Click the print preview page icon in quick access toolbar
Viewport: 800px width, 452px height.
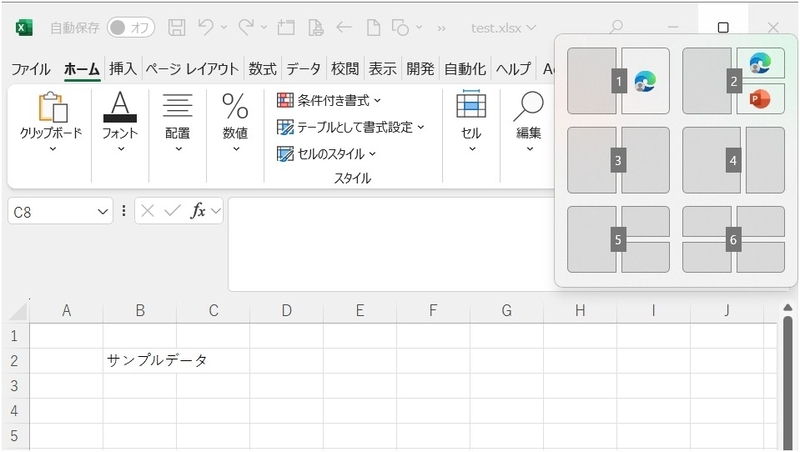click(x=316, y=28)
